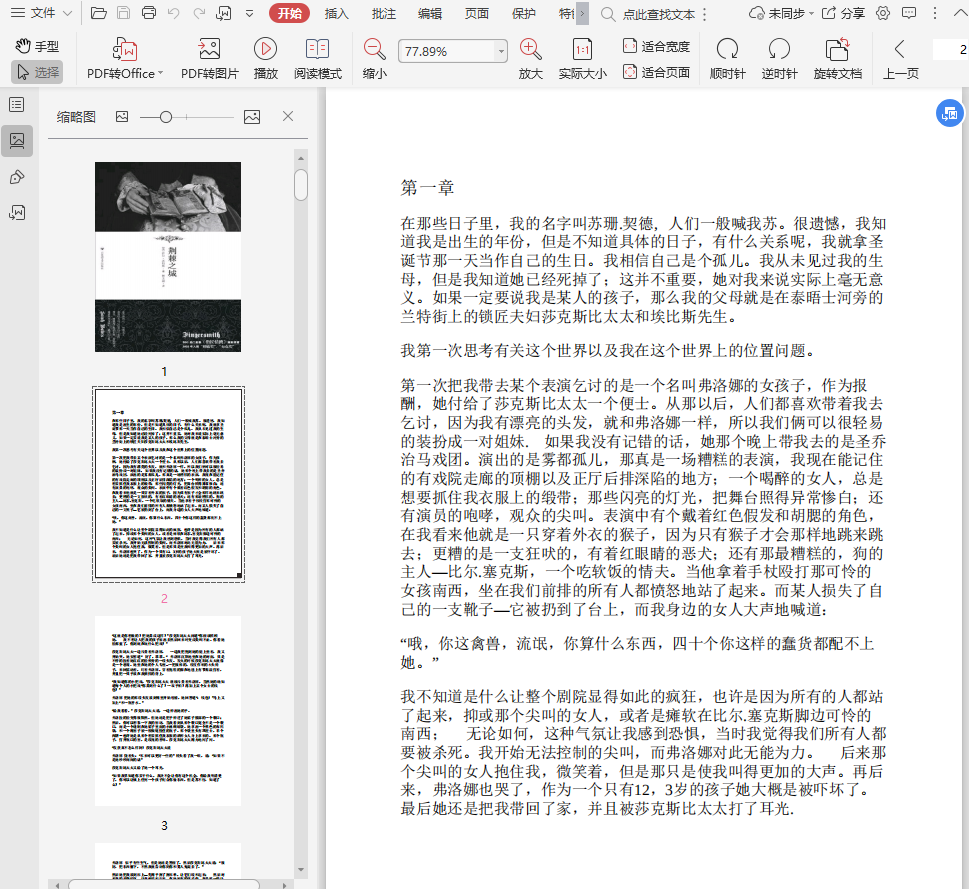Open the feedback chat bubble icon
The width and height of the screenshot is (969, 889).
click(x=909, y=14)
